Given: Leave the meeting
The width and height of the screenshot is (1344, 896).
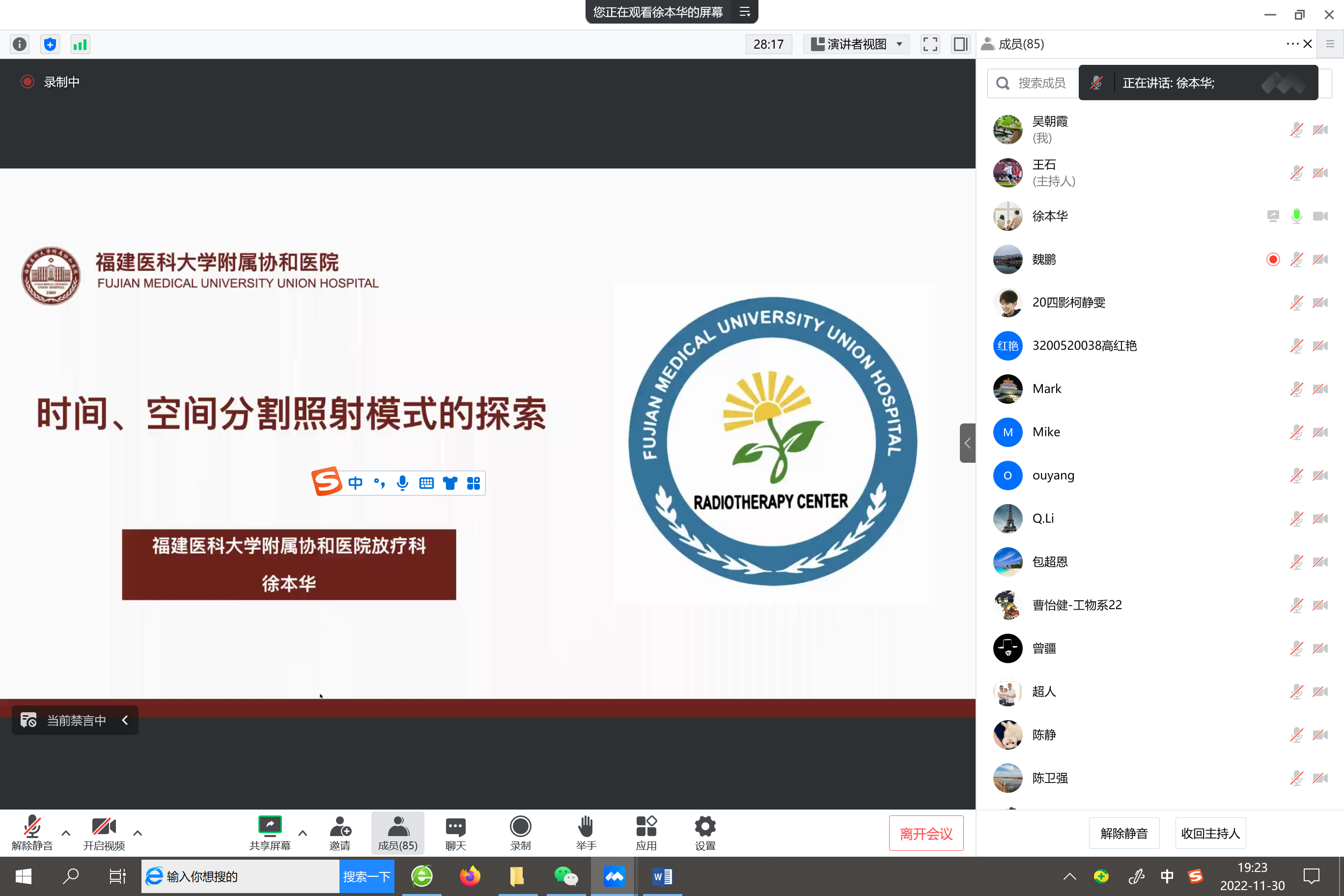Looking at the screenshot, I should (x=926, y=833).
